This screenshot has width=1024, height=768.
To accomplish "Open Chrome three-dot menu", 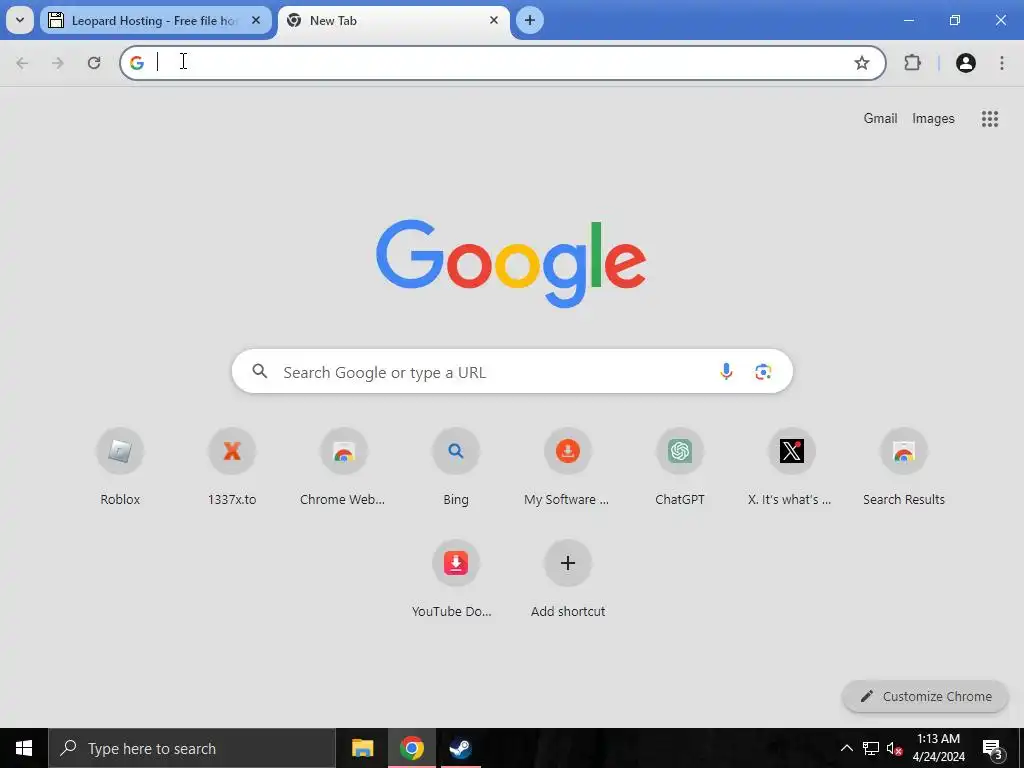I will 1002,63.
